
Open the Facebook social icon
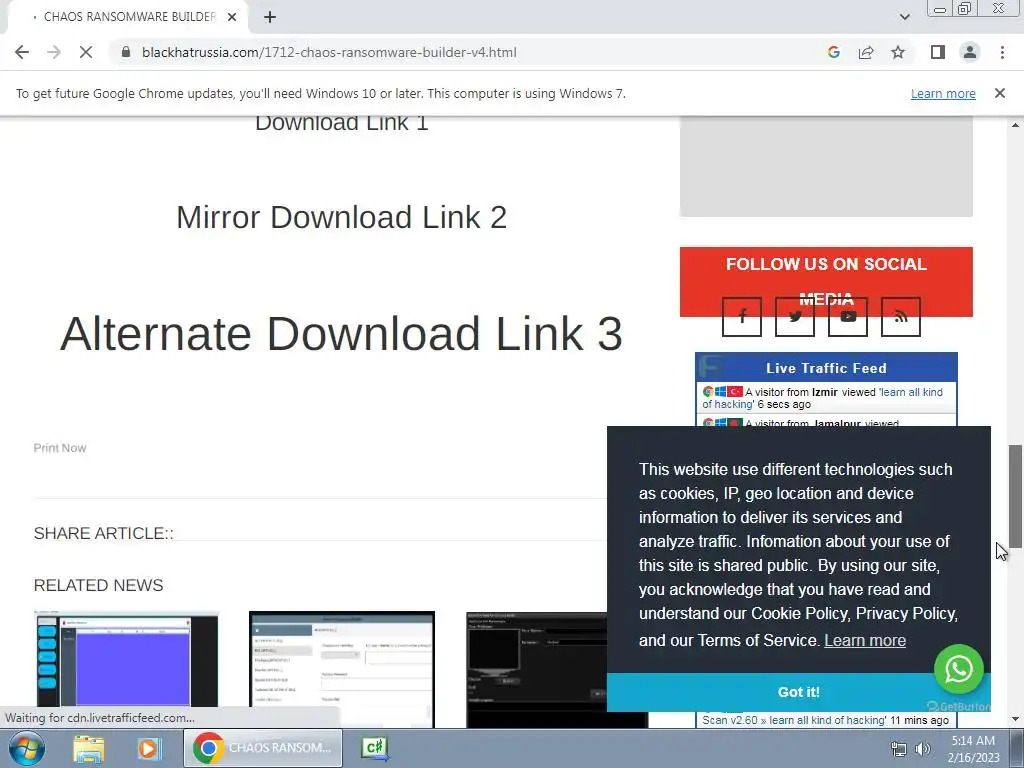point(741,317)
